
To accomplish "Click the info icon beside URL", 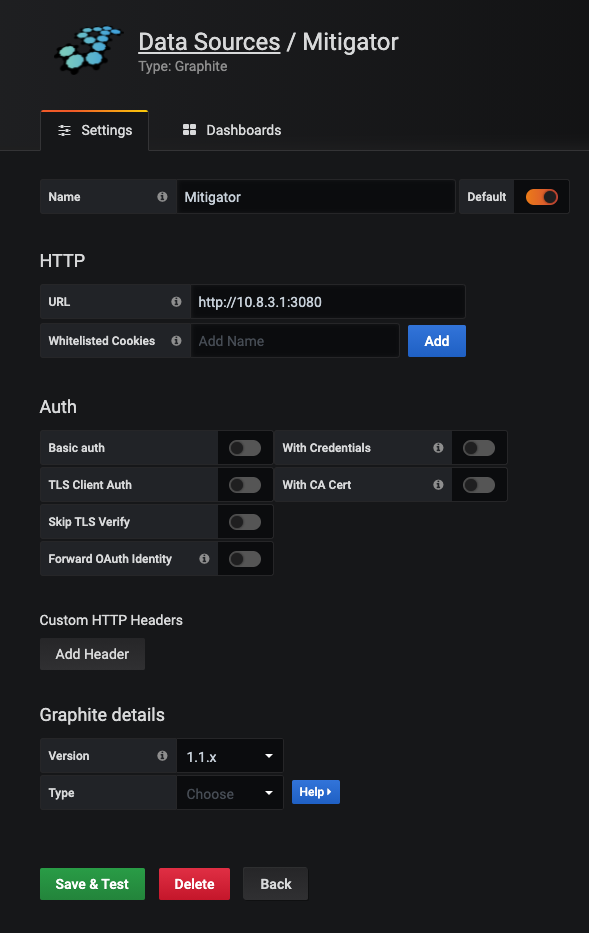I will [176, 302].
